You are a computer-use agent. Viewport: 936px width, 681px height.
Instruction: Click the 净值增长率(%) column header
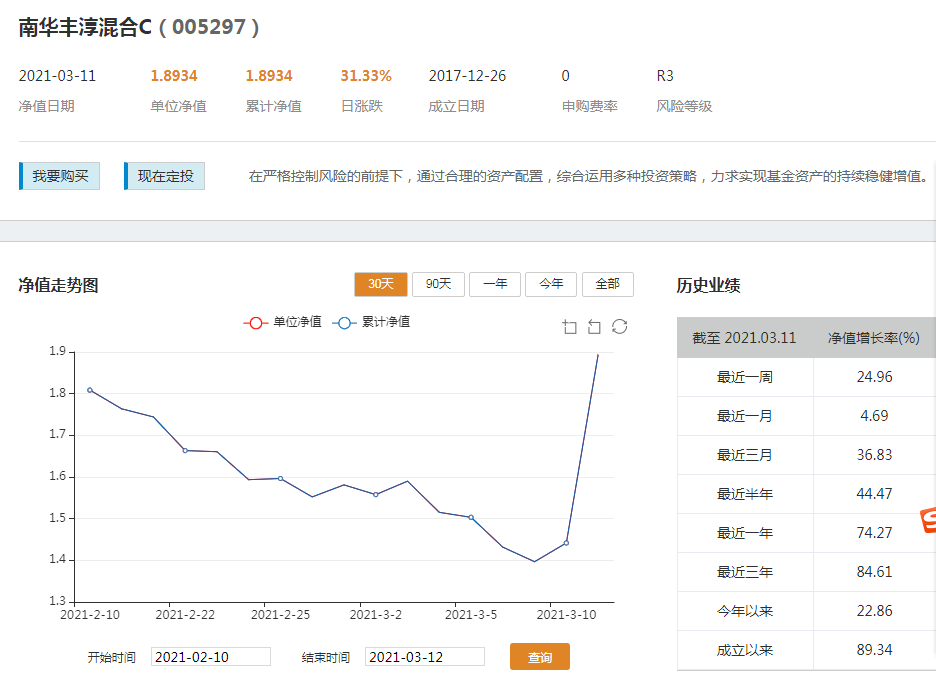(875, 338)
